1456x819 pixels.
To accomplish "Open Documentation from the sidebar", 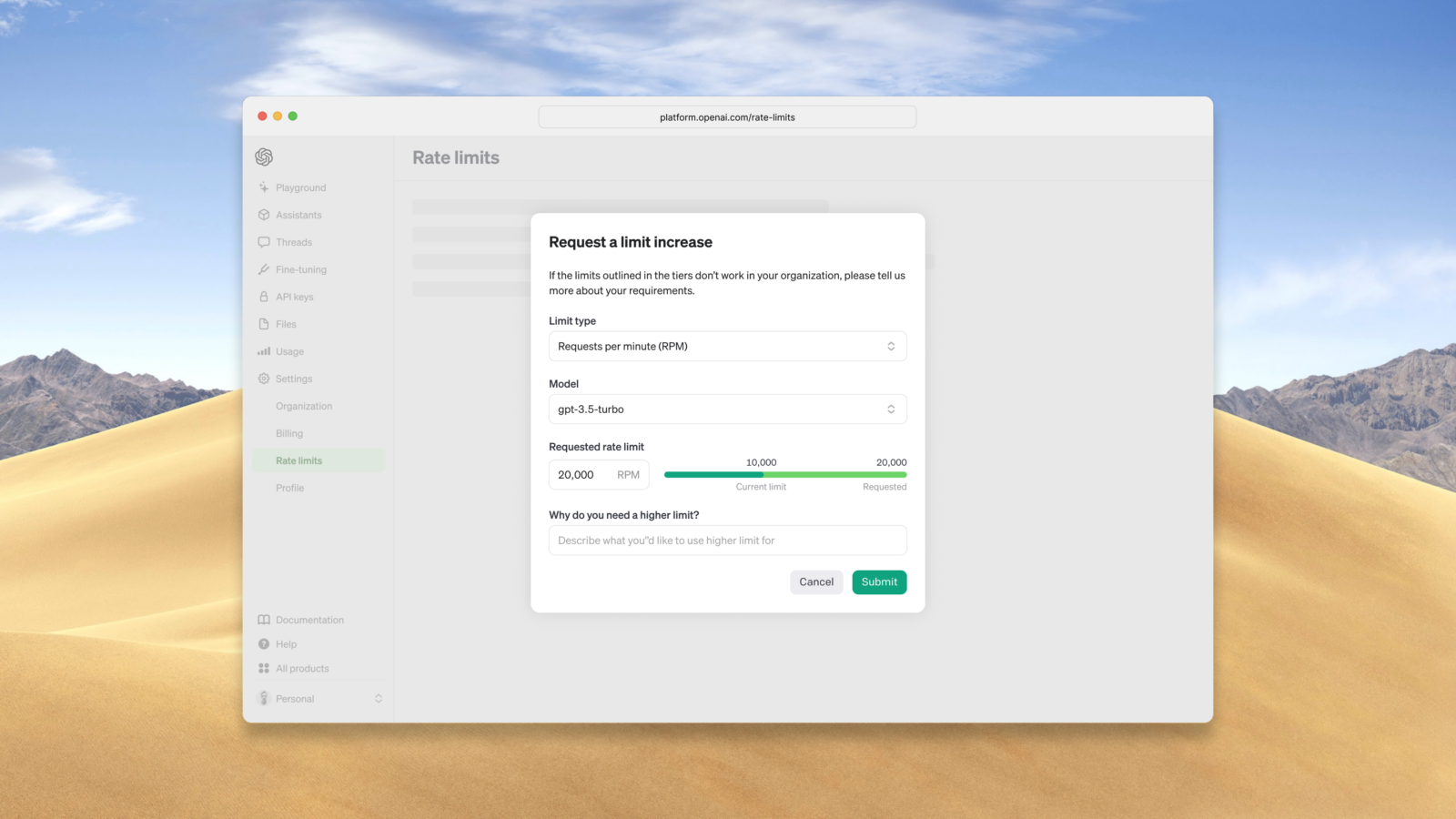I will [x=309, y=620].
